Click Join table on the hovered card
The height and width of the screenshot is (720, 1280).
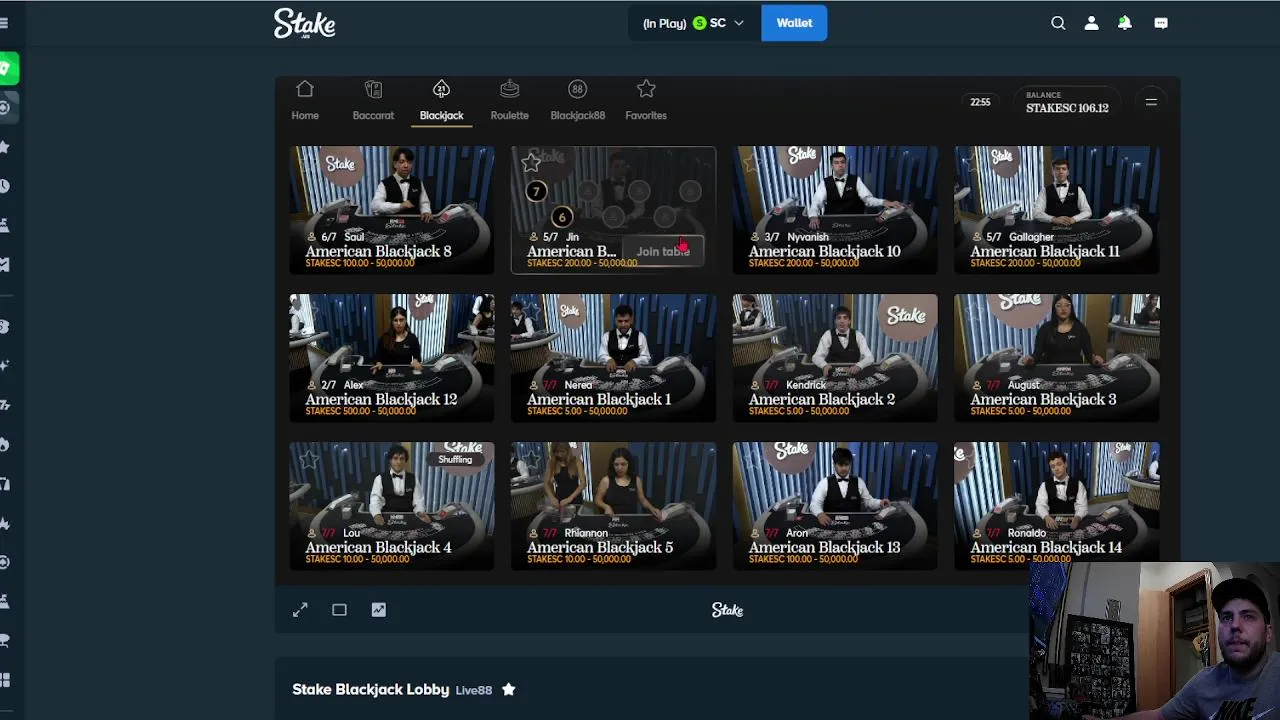click(x=663, y=252)
